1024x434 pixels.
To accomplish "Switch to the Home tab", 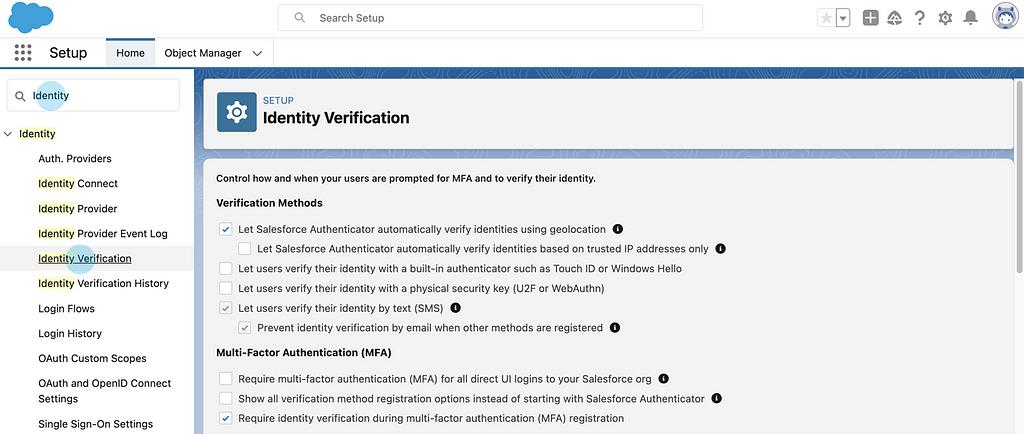I will click(130, 53).
